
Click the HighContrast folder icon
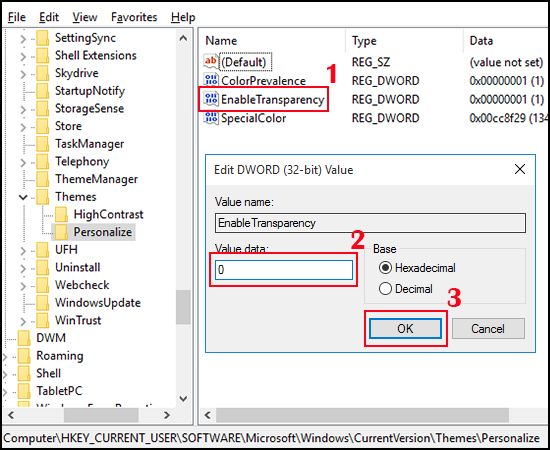(x=61, y=214)
